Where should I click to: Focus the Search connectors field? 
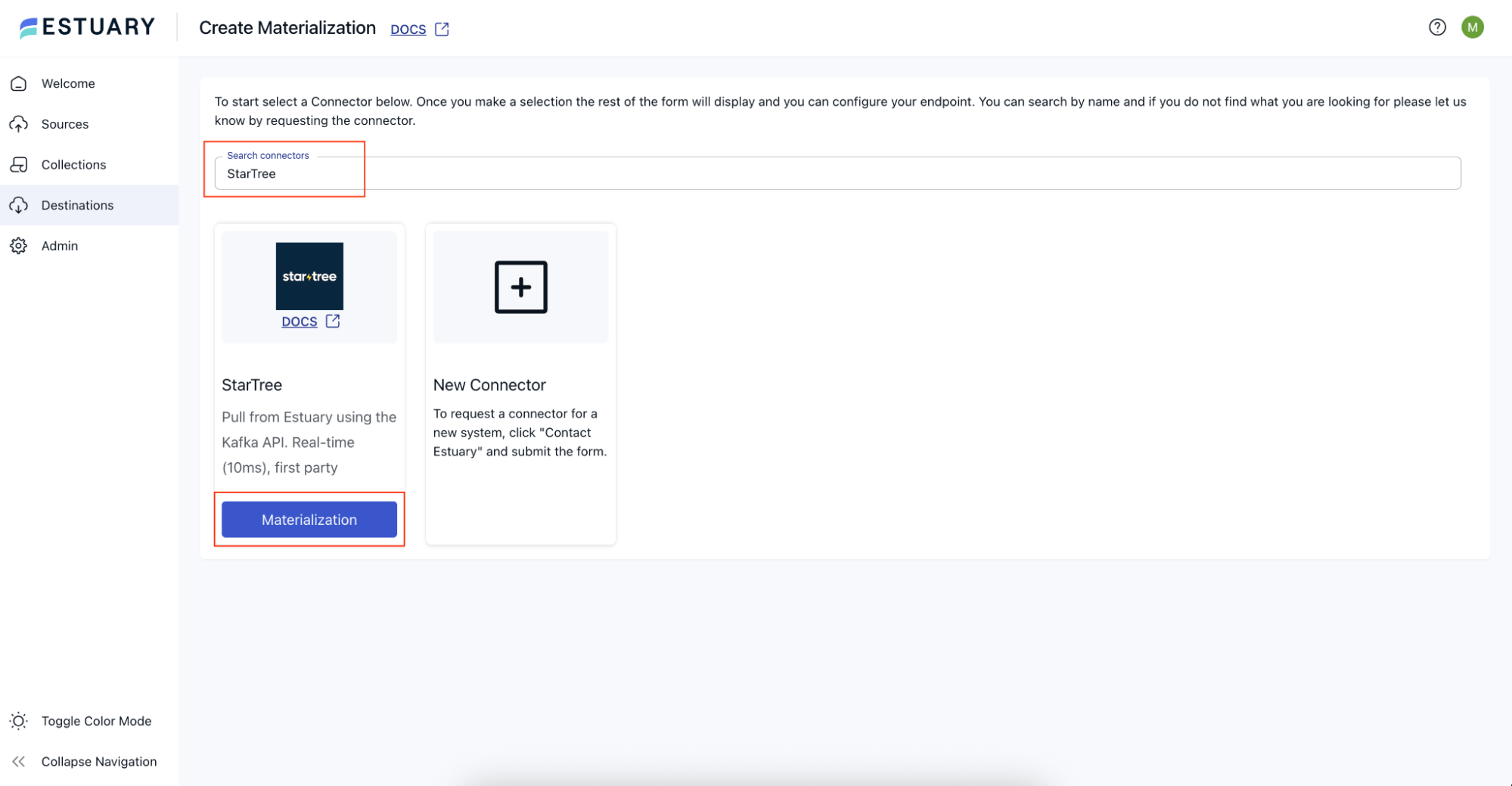[837, 173]
